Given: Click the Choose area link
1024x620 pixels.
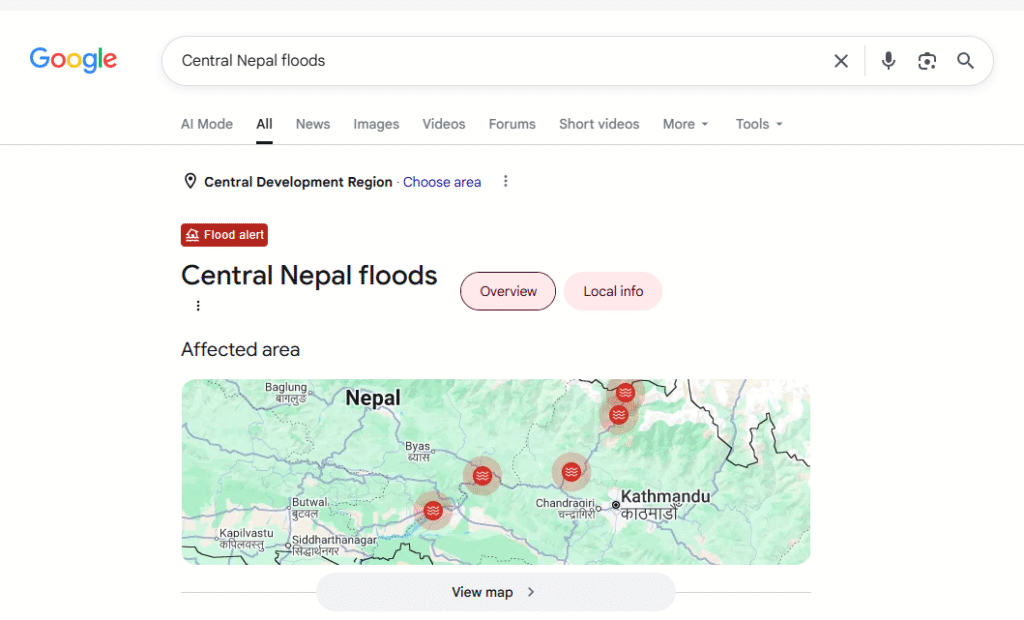Looking at the screenshot, I should [x=441, y=182].
